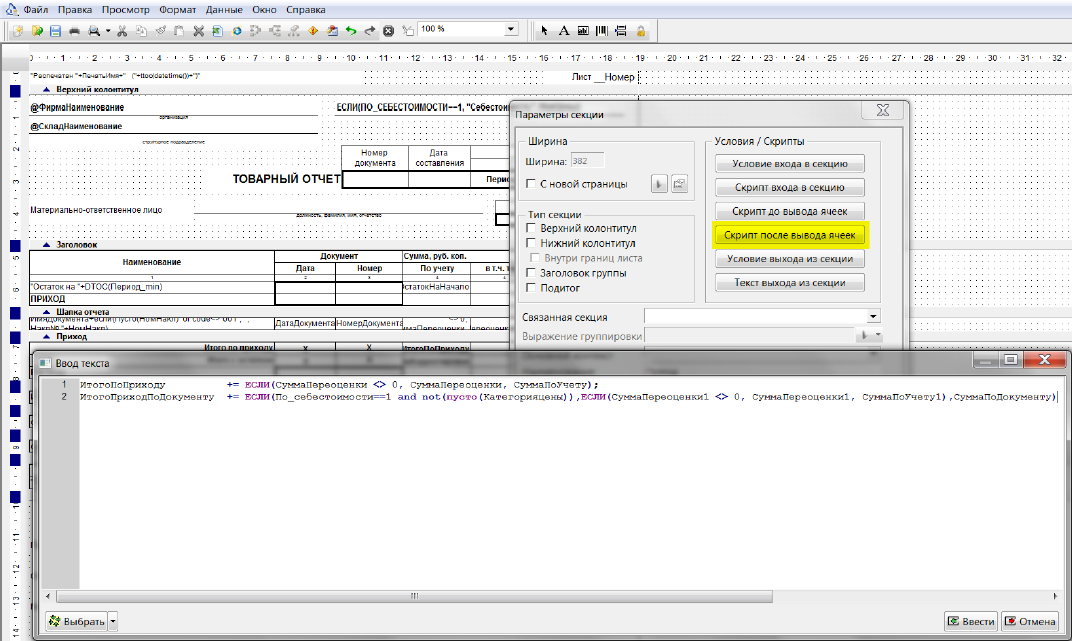Viewport: 1072px width, 641px height.
Task: Collapse the Верхний колонтитул section triangle
Action: 46,90
